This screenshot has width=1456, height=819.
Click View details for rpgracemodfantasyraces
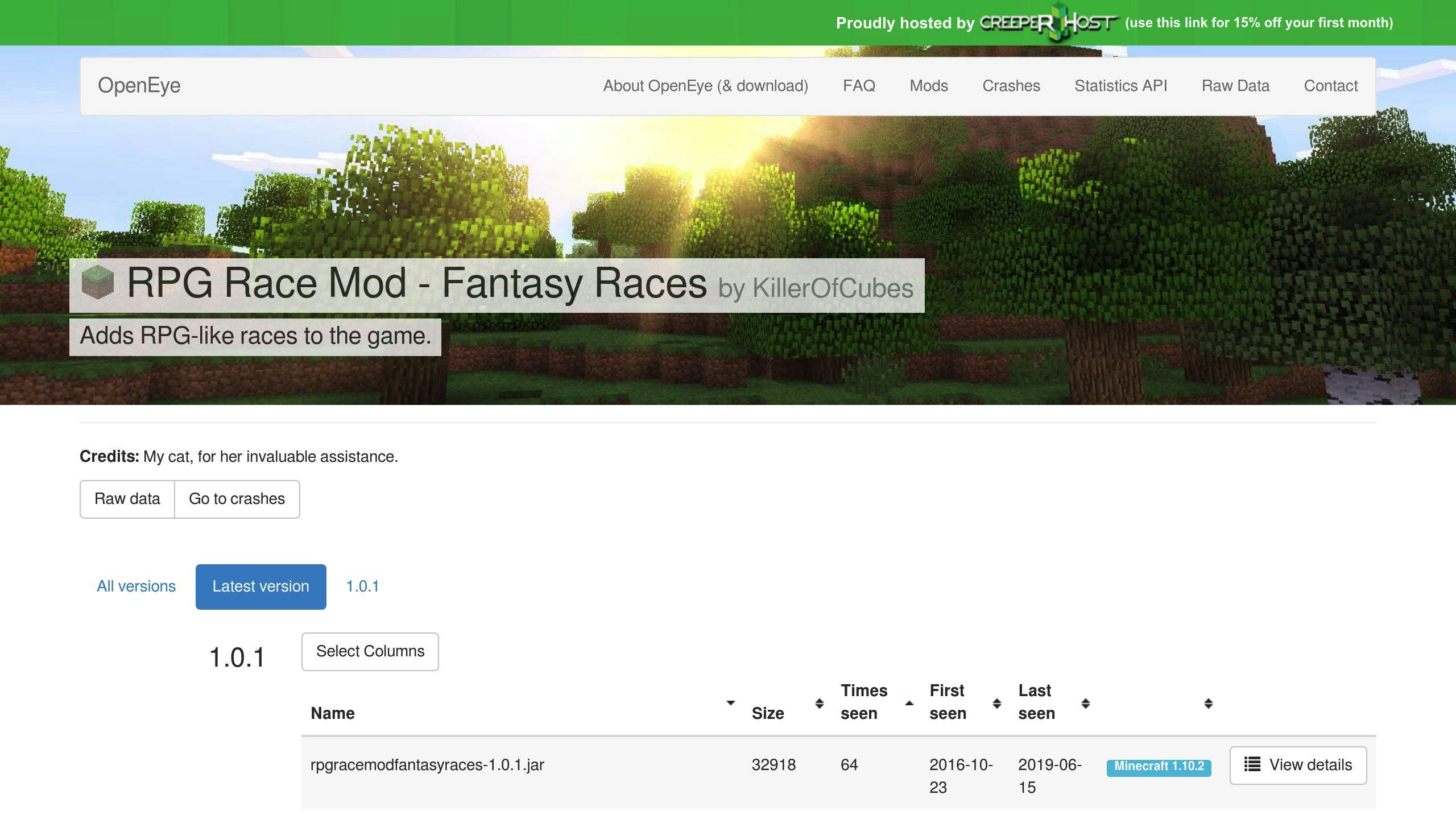tap(1297, 764)
